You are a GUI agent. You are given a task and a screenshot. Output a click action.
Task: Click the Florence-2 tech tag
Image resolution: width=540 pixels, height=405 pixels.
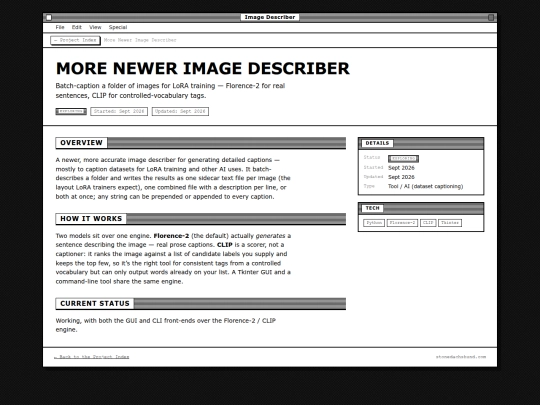coord(402,223)
